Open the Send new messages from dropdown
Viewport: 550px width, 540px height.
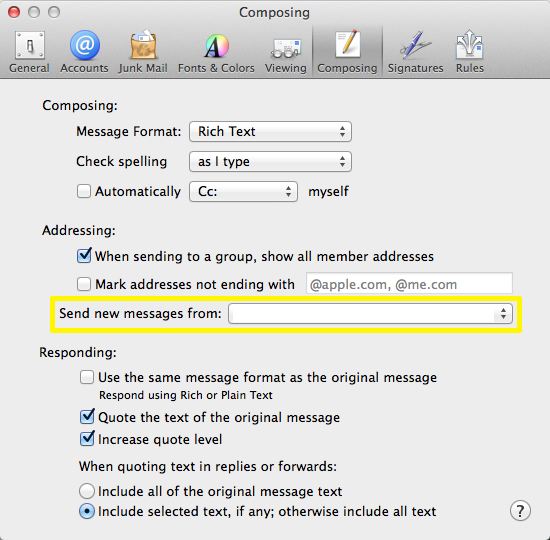(x=370, y=313)
